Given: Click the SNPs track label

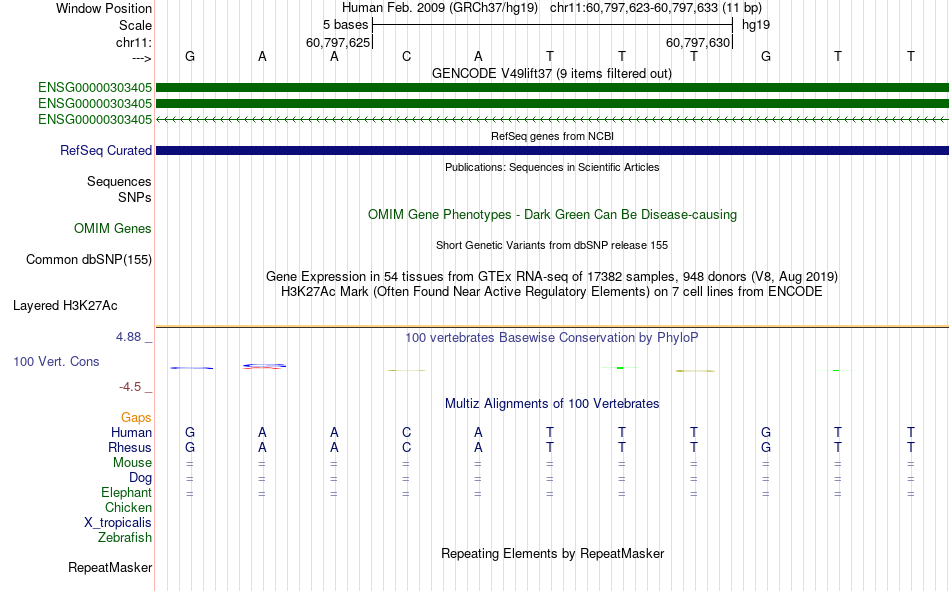Looking at the screenshot, I should click(x=135, y=197).
